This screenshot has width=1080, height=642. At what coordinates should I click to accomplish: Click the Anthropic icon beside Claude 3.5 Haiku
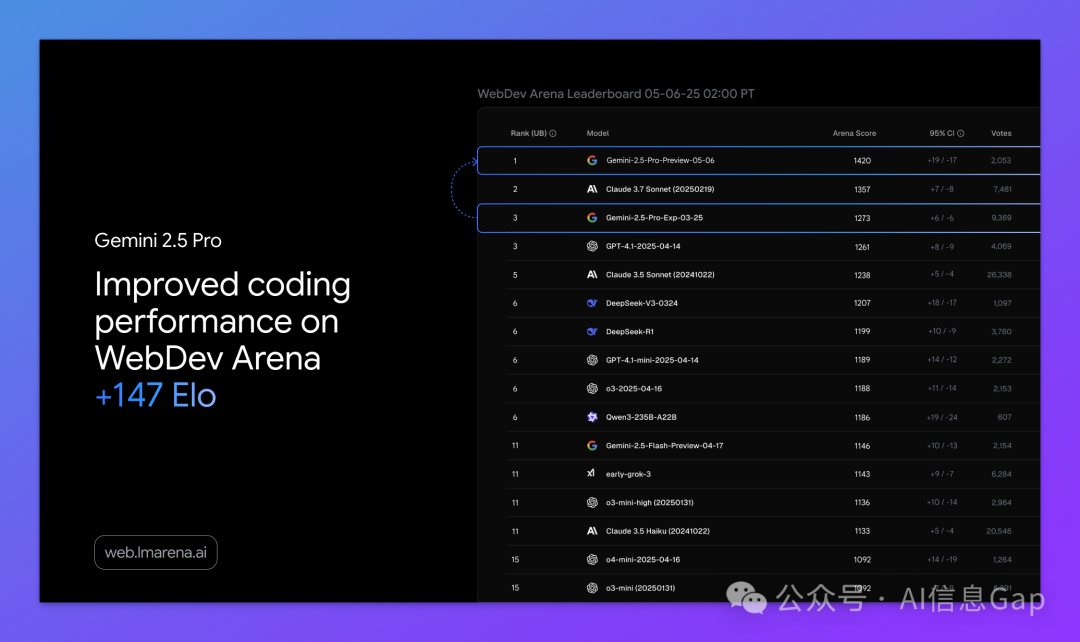pos(592,531)
